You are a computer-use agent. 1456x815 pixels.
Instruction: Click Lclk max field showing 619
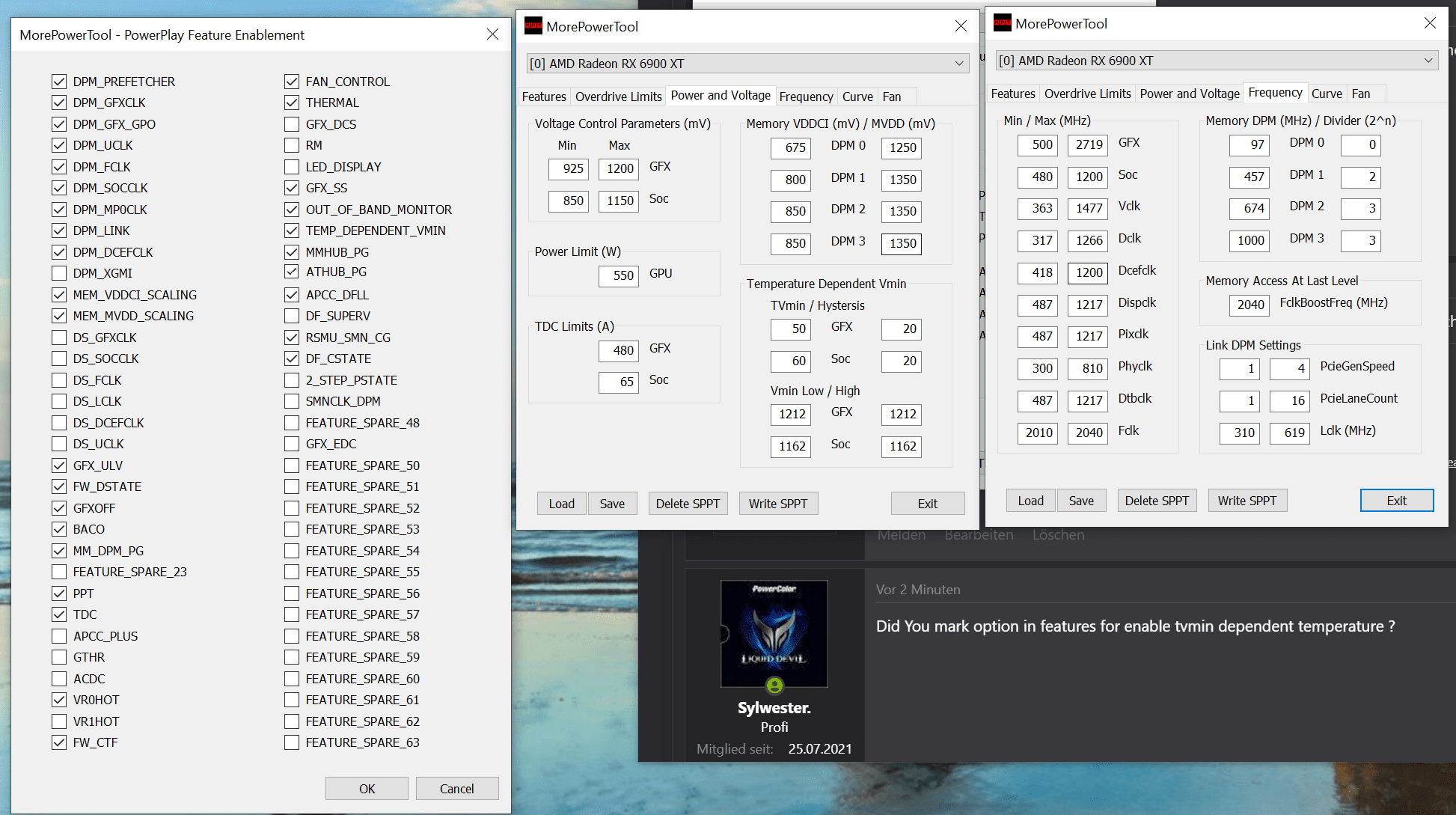1290,433
